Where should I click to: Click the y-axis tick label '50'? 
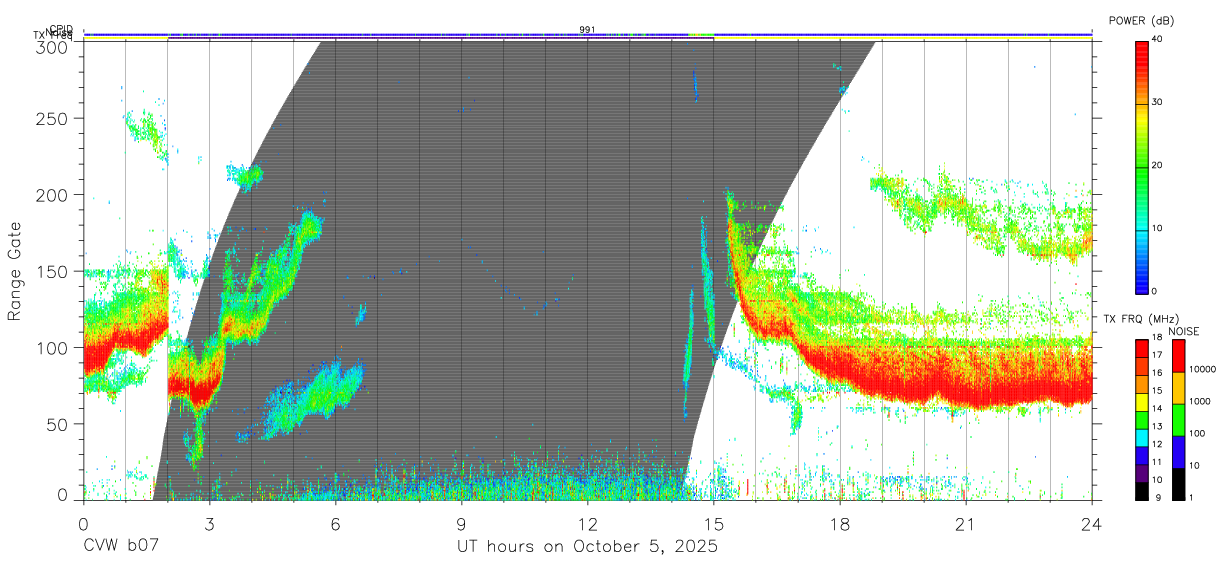(57, 424)
